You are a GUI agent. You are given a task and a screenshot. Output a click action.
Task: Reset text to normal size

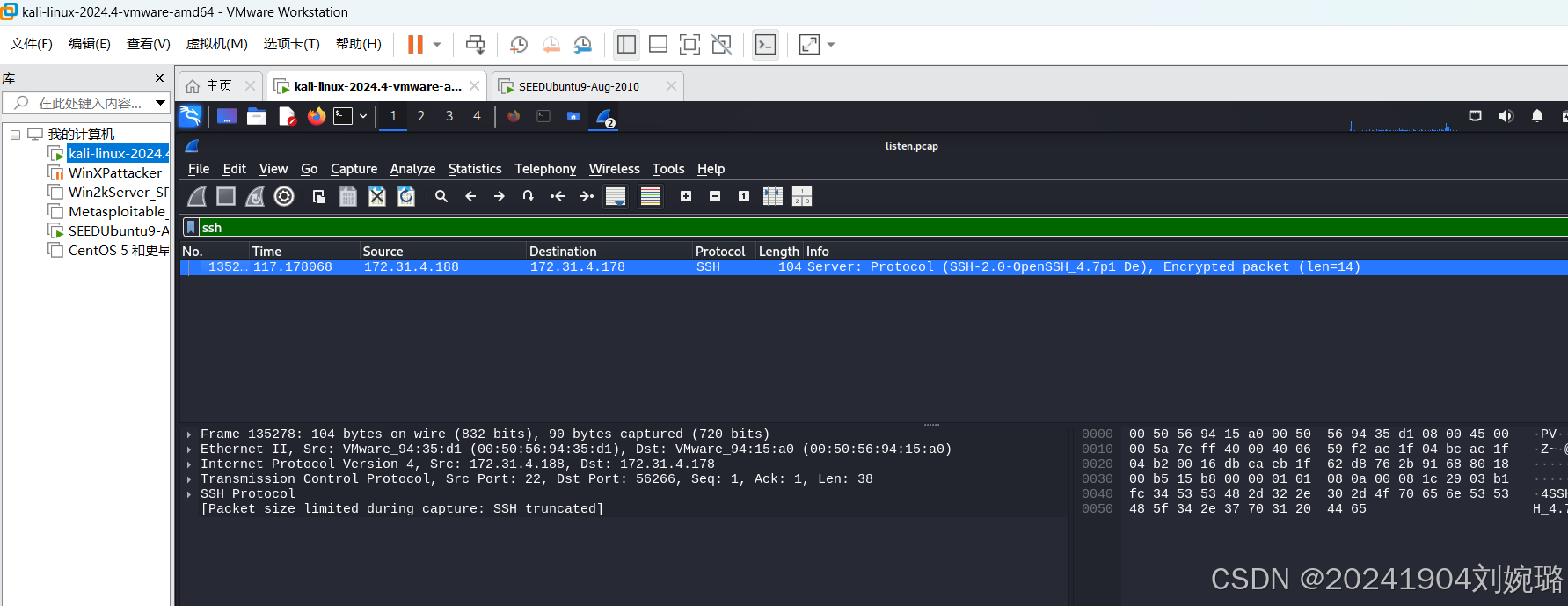(744, 196)
